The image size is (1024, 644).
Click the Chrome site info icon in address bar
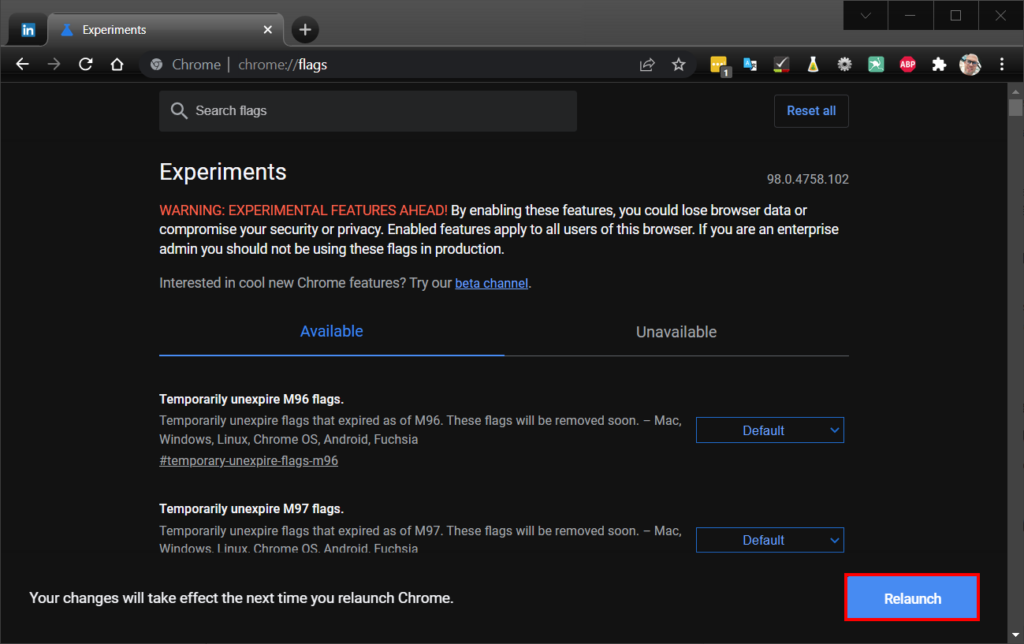point(156,64)
